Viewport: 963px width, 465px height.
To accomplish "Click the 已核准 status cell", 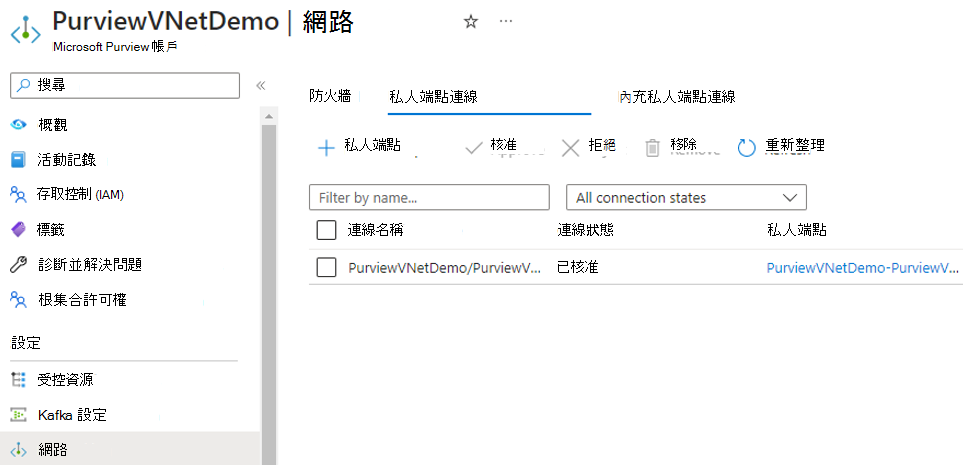I will tap(577, 267).
